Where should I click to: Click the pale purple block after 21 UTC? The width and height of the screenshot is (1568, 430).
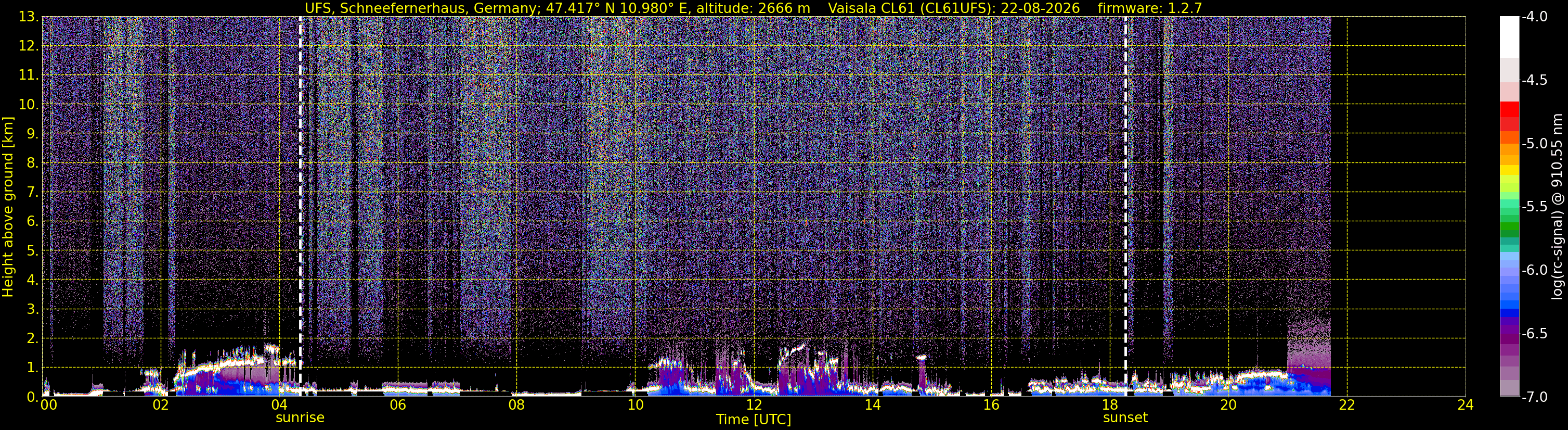1308,344
